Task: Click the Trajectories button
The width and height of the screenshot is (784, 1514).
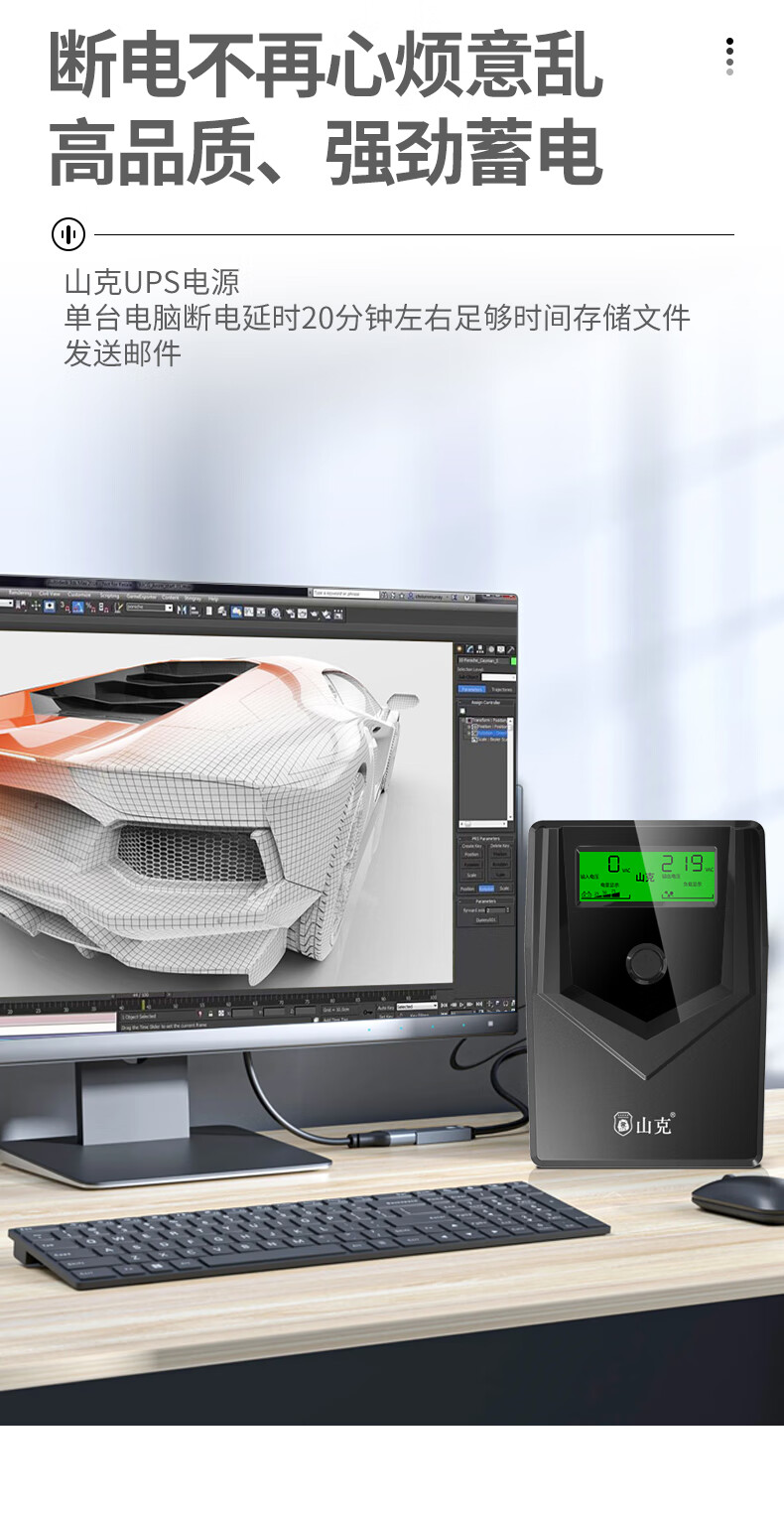Action: click(x=501, y=688)
